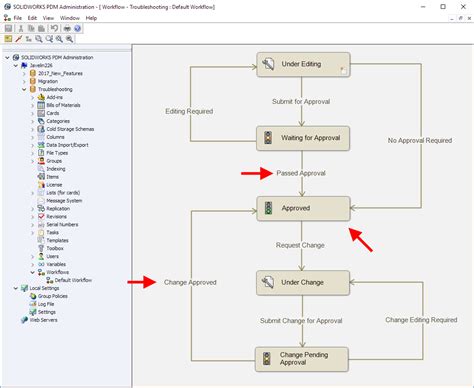Click the Revisions red checkmark icon

coord(41,216)
